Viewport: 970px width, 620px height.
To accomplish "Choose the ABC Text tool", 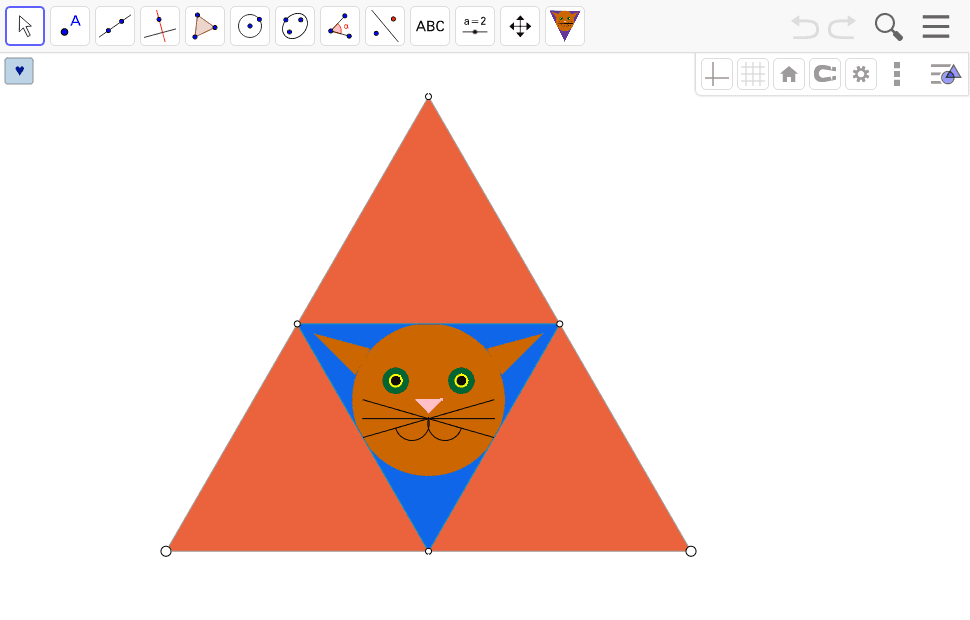I will pos(430,26).
